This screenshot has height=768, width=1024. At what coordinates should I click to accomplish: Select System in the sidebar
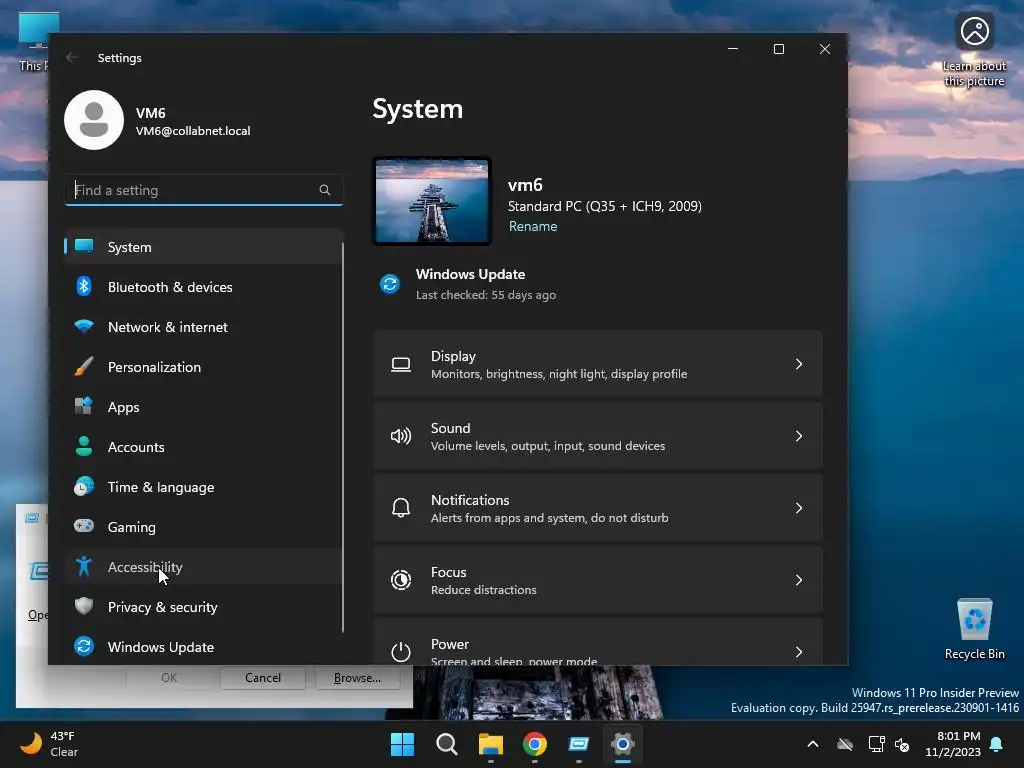[x=203, y=247]
